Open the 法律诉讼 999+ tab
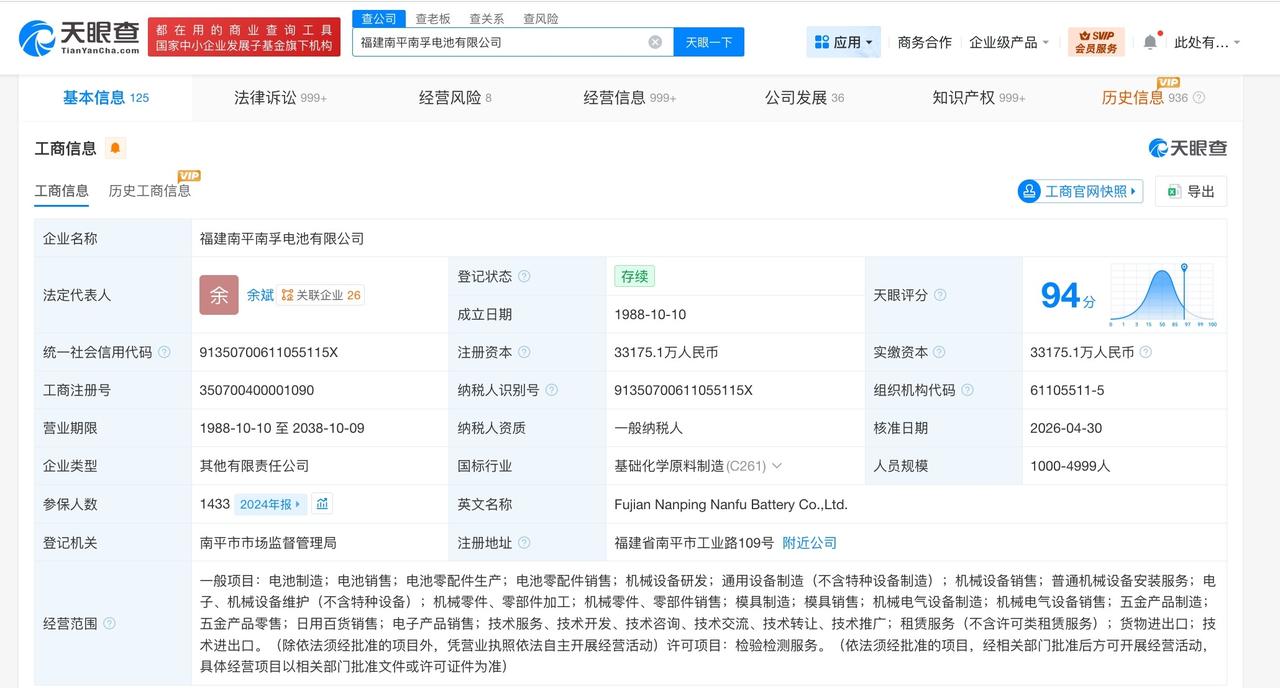Screen dimensions: 1280x688 click(281, 98)
